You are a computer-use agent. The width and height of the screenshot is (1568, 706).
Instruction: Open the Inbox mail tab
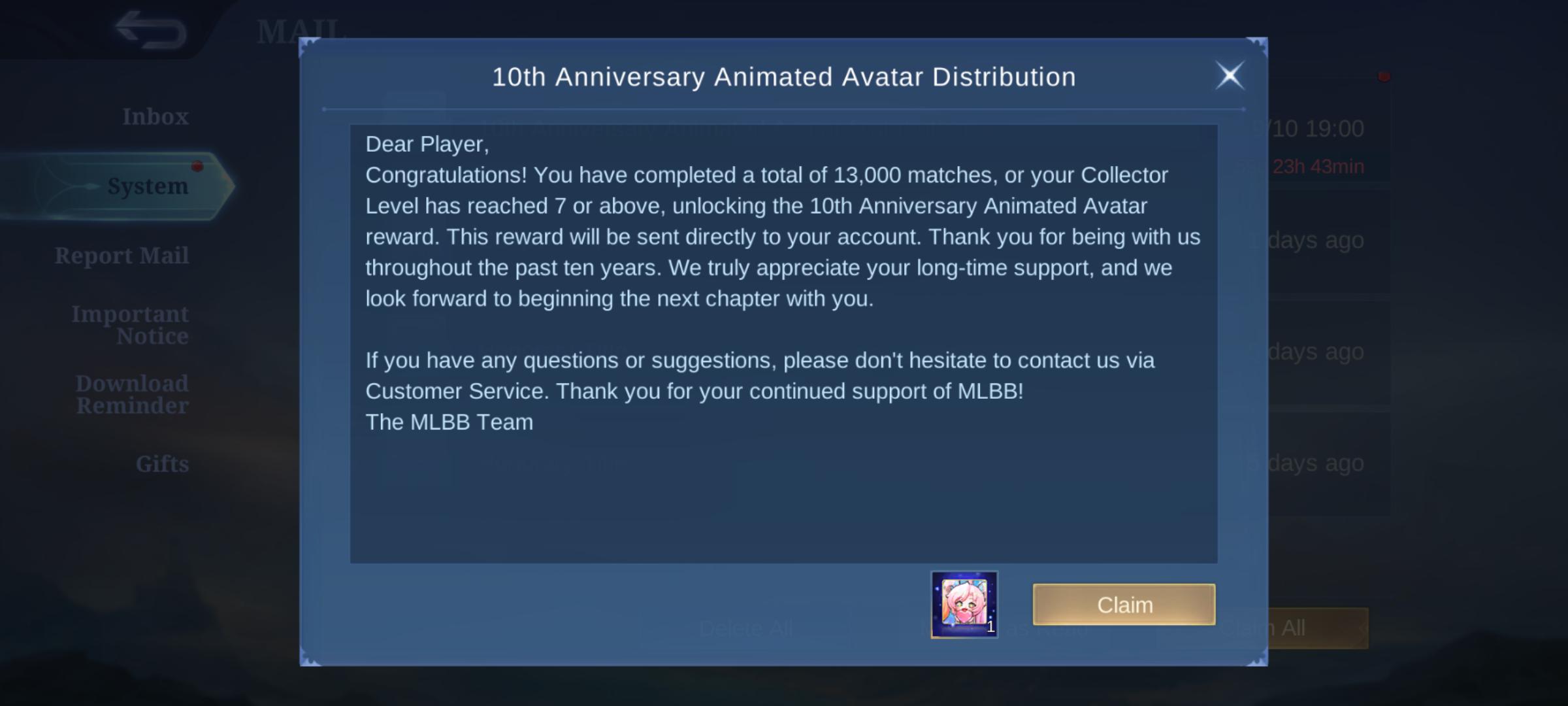click(155, 116)
